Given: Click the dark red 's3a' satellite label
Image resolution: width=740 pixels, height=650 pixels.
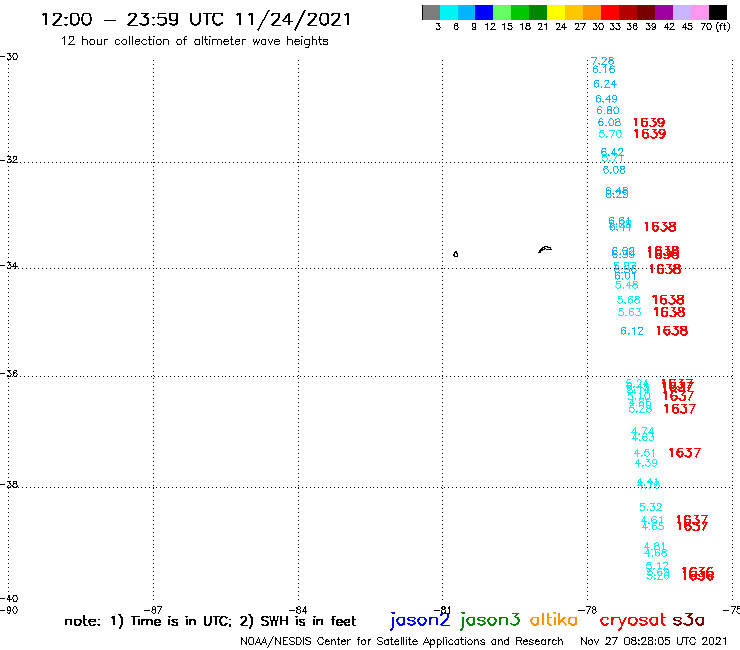Looking at the screenshot, I should tap(689, 620).
